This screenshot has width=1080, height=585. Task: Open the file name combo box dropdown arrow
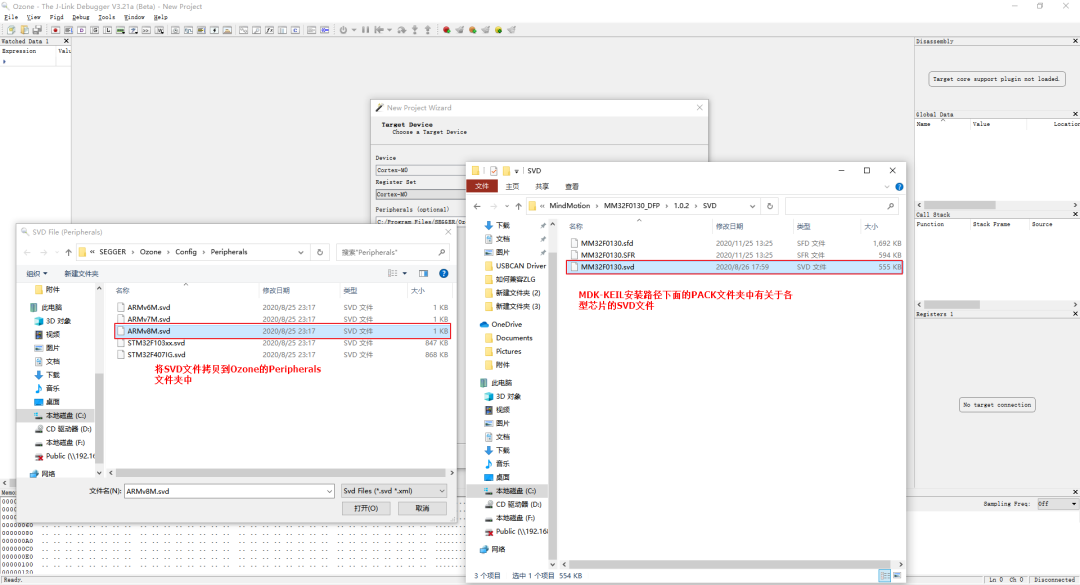point(329,491)
